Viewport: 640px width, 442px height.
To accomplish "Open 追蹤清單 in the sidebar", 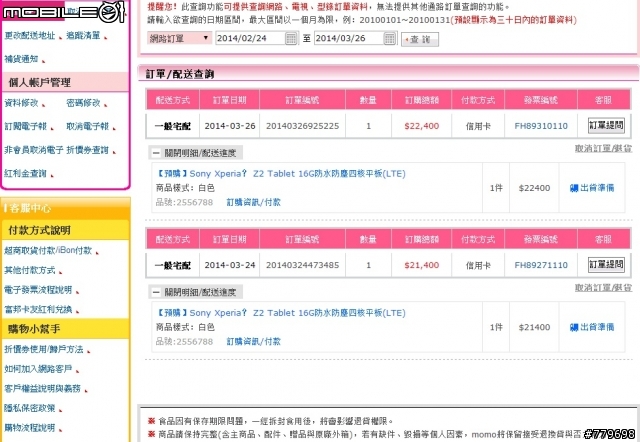I will pyautogui.click(x=83, y=36).
